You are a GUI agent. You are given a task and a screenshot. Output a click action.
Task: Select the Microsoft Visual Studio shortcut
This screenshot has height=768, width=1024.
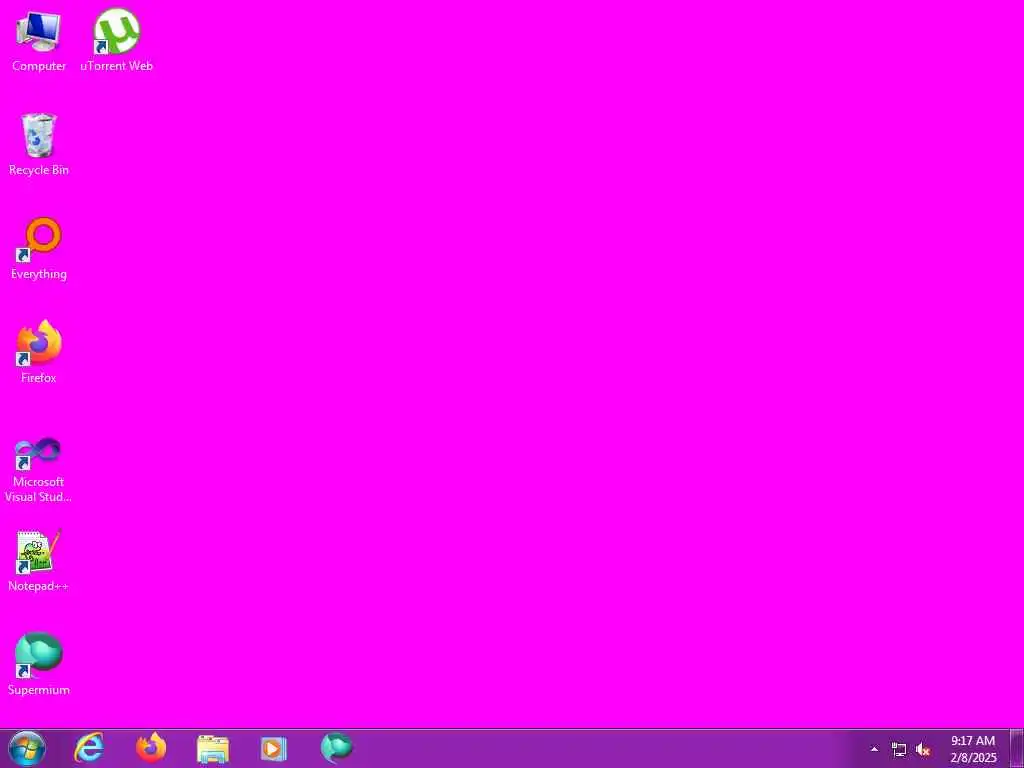pyautogui.click(x=39, y=470)
